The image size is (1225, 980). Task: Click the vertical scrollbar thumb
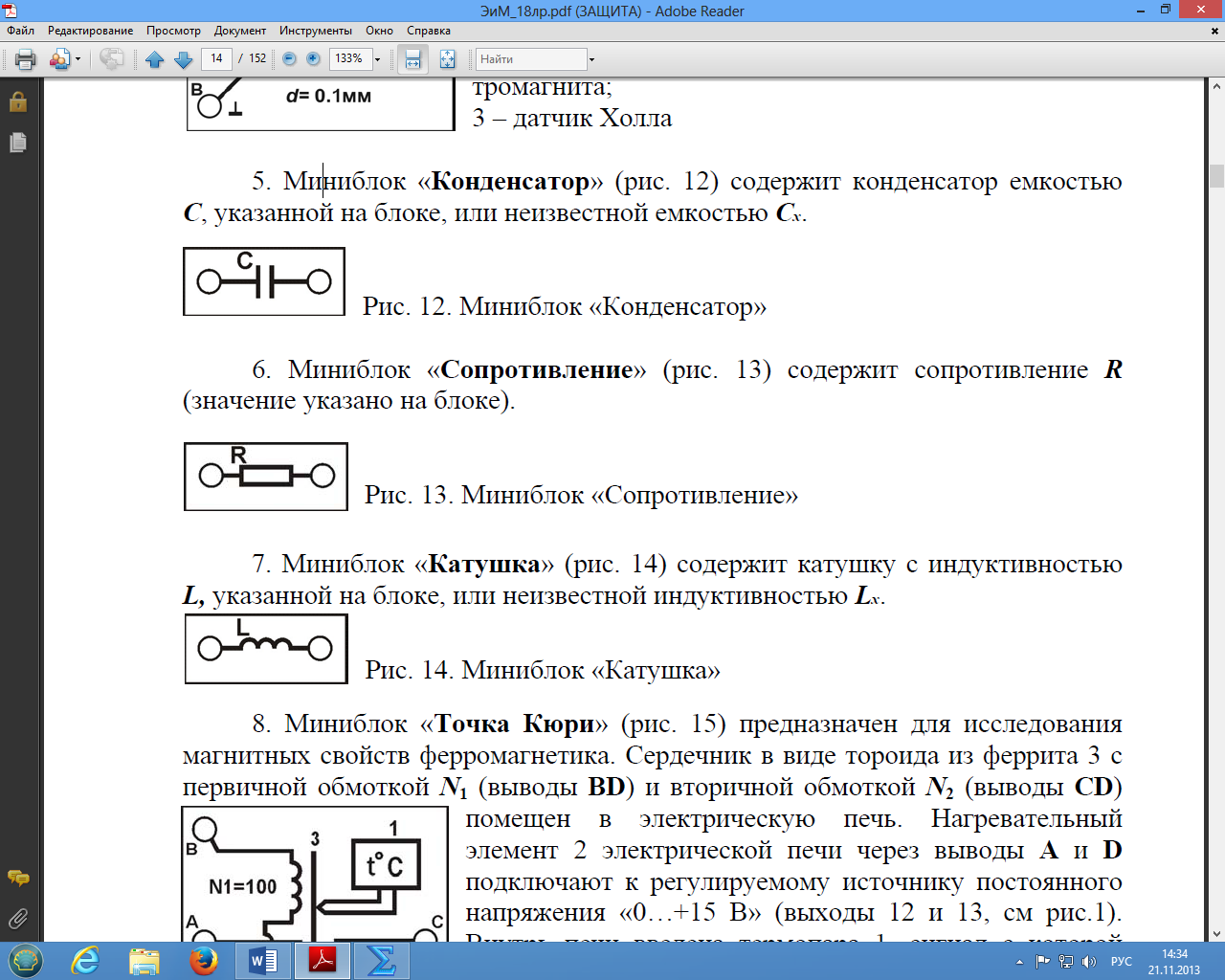coord(1216,176)
